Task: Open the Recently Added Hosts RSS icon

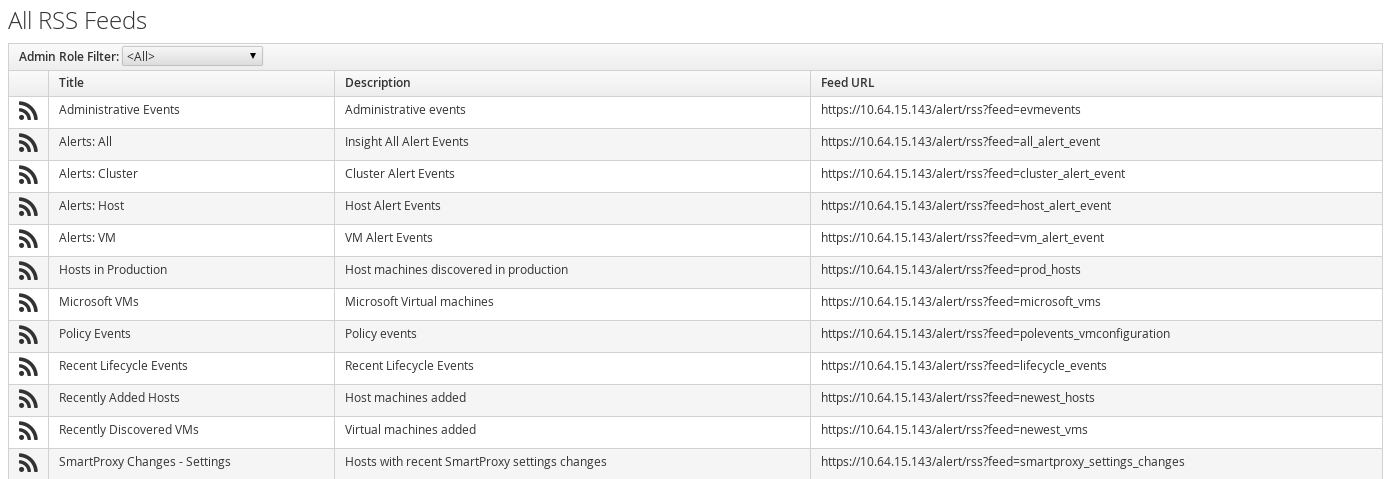Action: 28,399
